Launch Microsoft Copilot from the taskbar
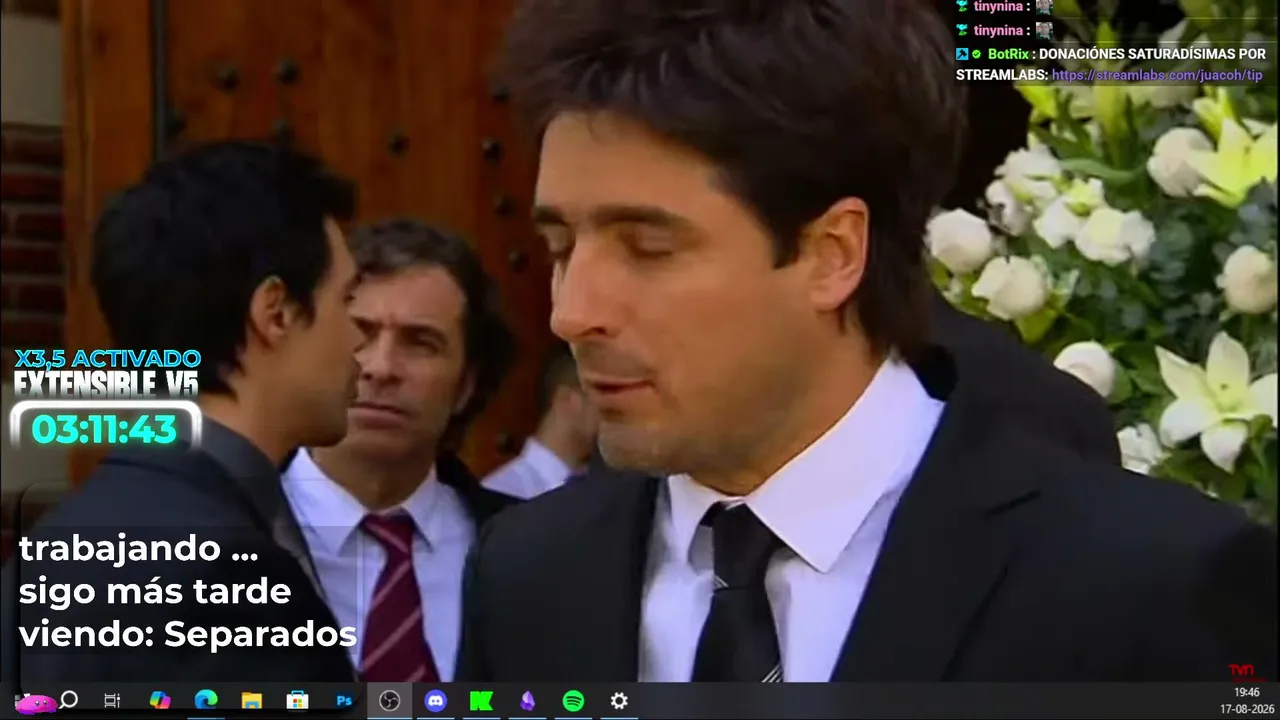This screenshot has width=1280, height=720. [160, 701]
